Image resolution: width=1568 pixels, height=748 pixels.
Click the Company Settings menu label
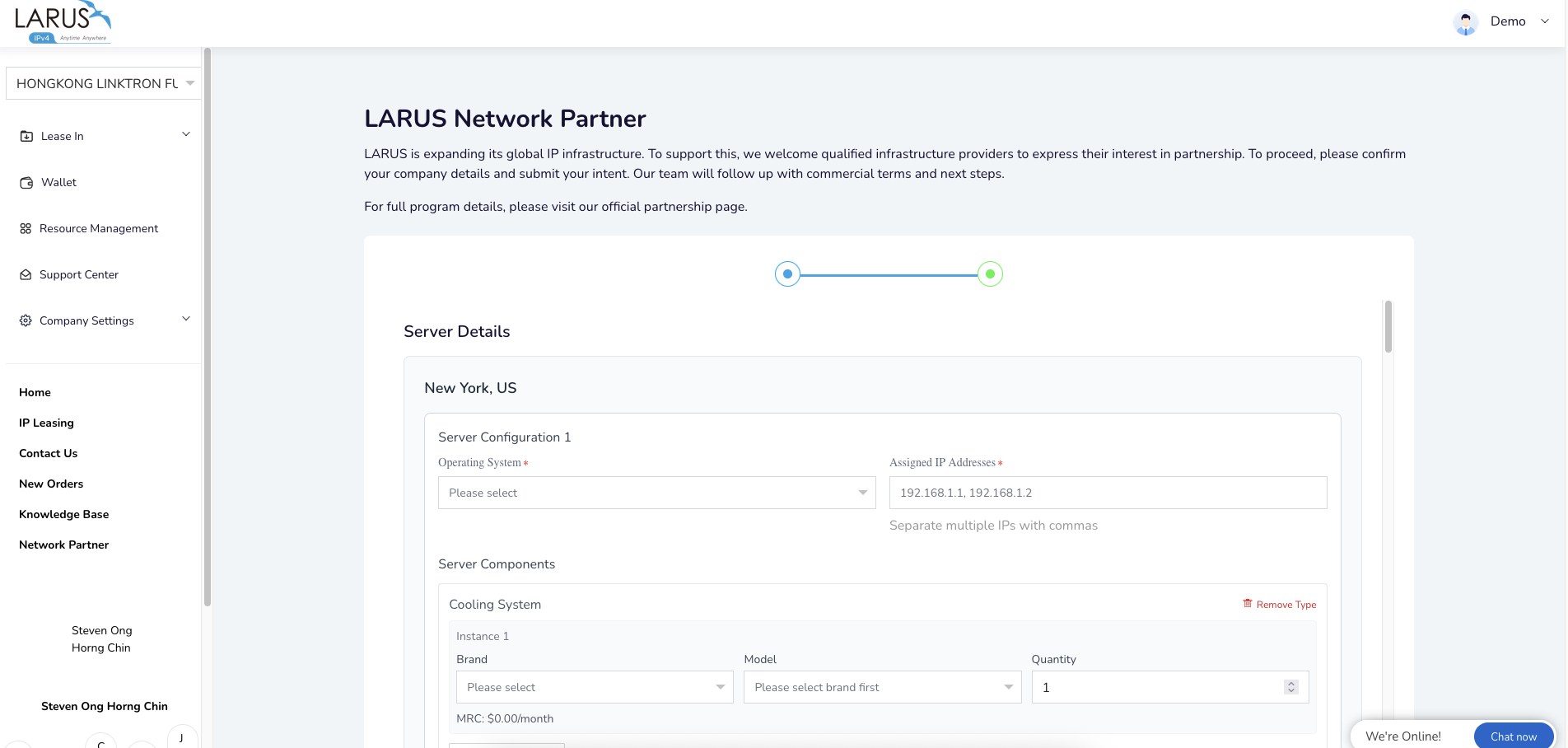(x=86, y=320)
